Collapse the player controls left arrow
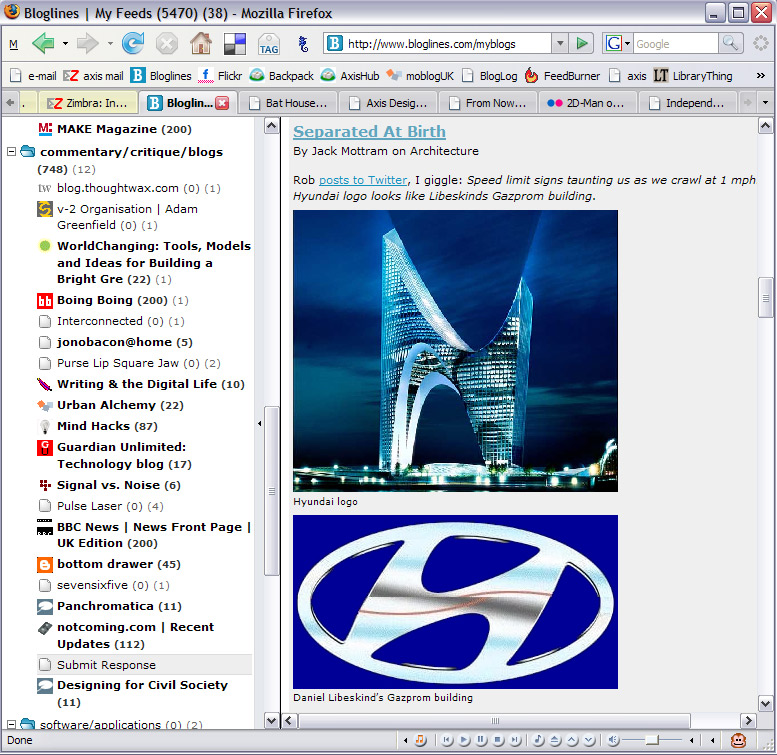 405,740
